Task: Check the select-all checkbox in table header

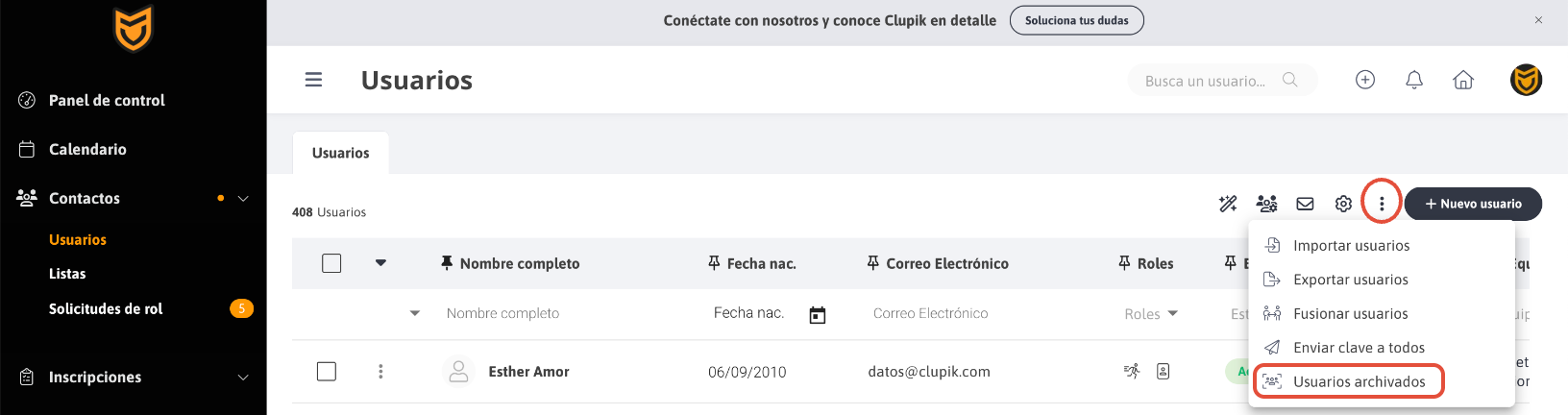Action: tap(331, 263)
